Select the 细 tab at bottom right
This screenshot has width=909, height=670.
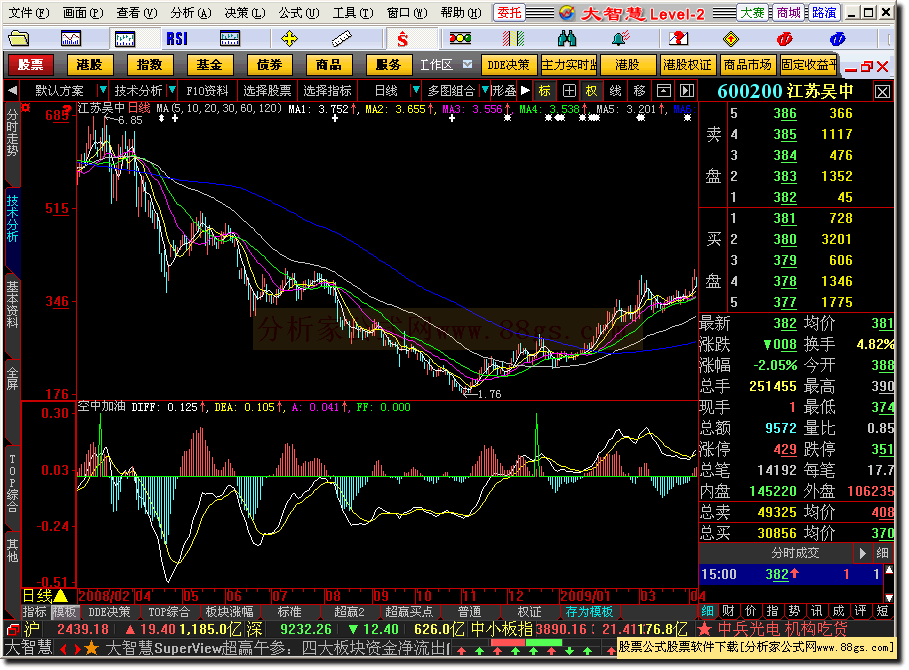click(707, 611)
